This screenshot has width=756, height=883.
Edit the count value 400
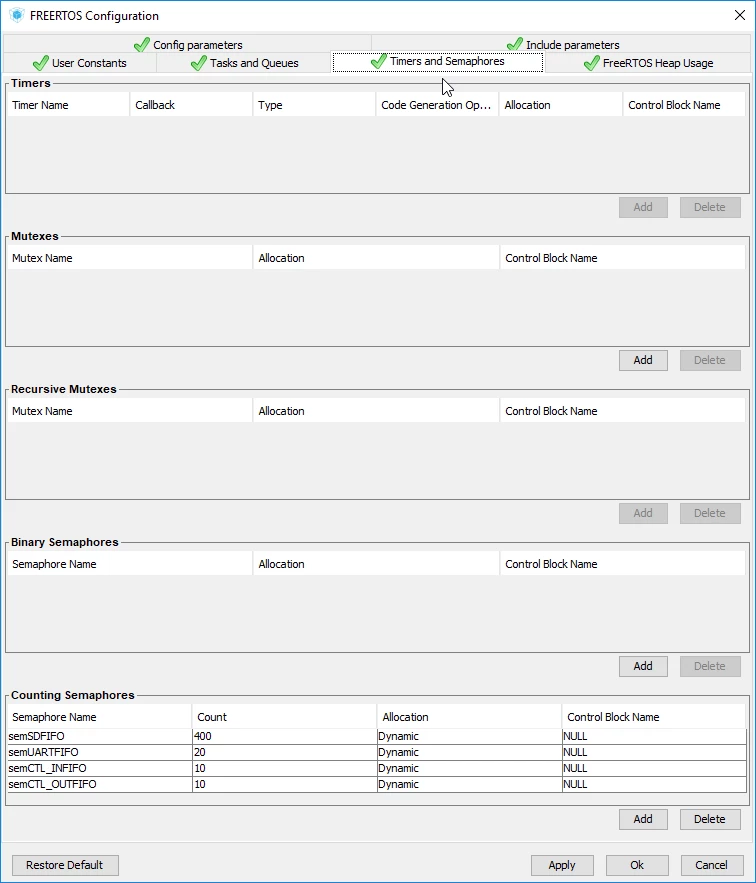(x=284, y=736)
